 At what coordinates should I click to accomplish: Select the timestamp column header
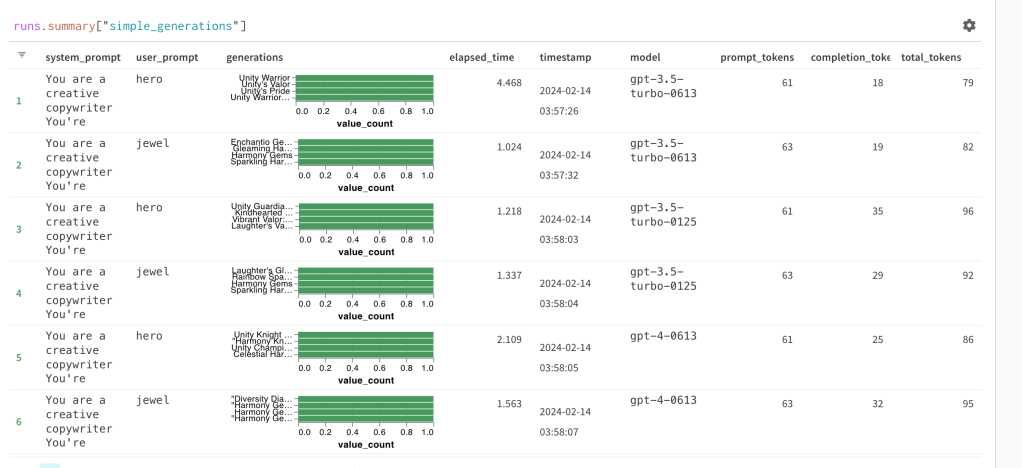(567, 57)
